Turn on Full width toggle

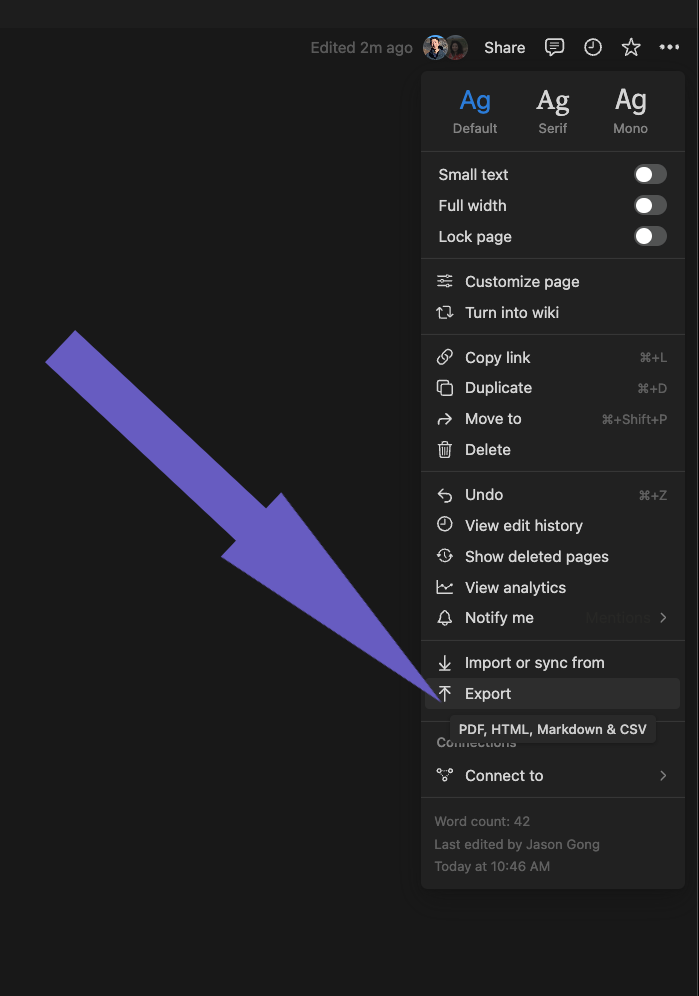click(650, 205)
